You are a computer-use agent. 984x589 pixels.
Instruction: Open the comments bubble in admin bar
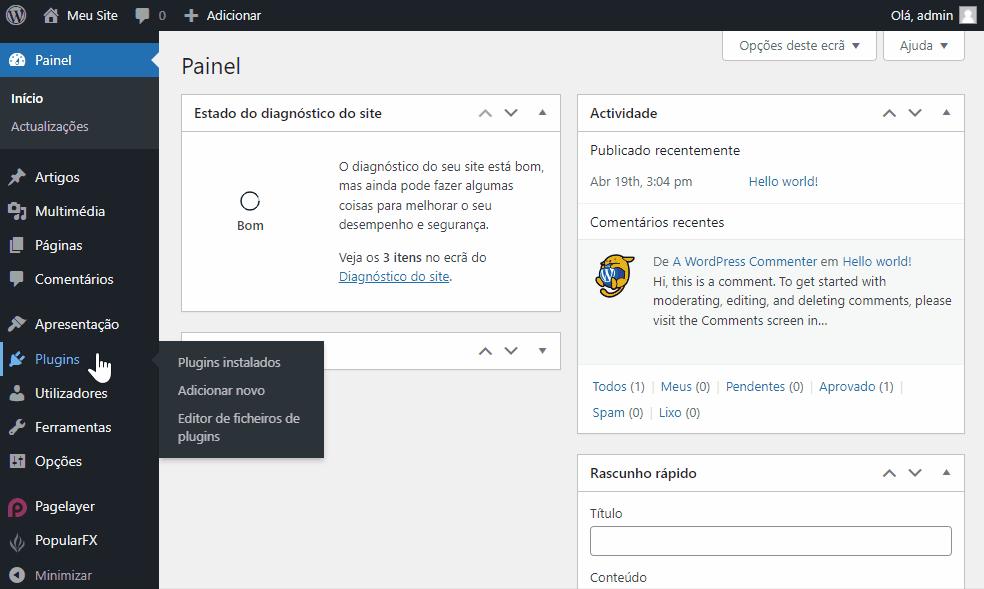pos(142,16)
